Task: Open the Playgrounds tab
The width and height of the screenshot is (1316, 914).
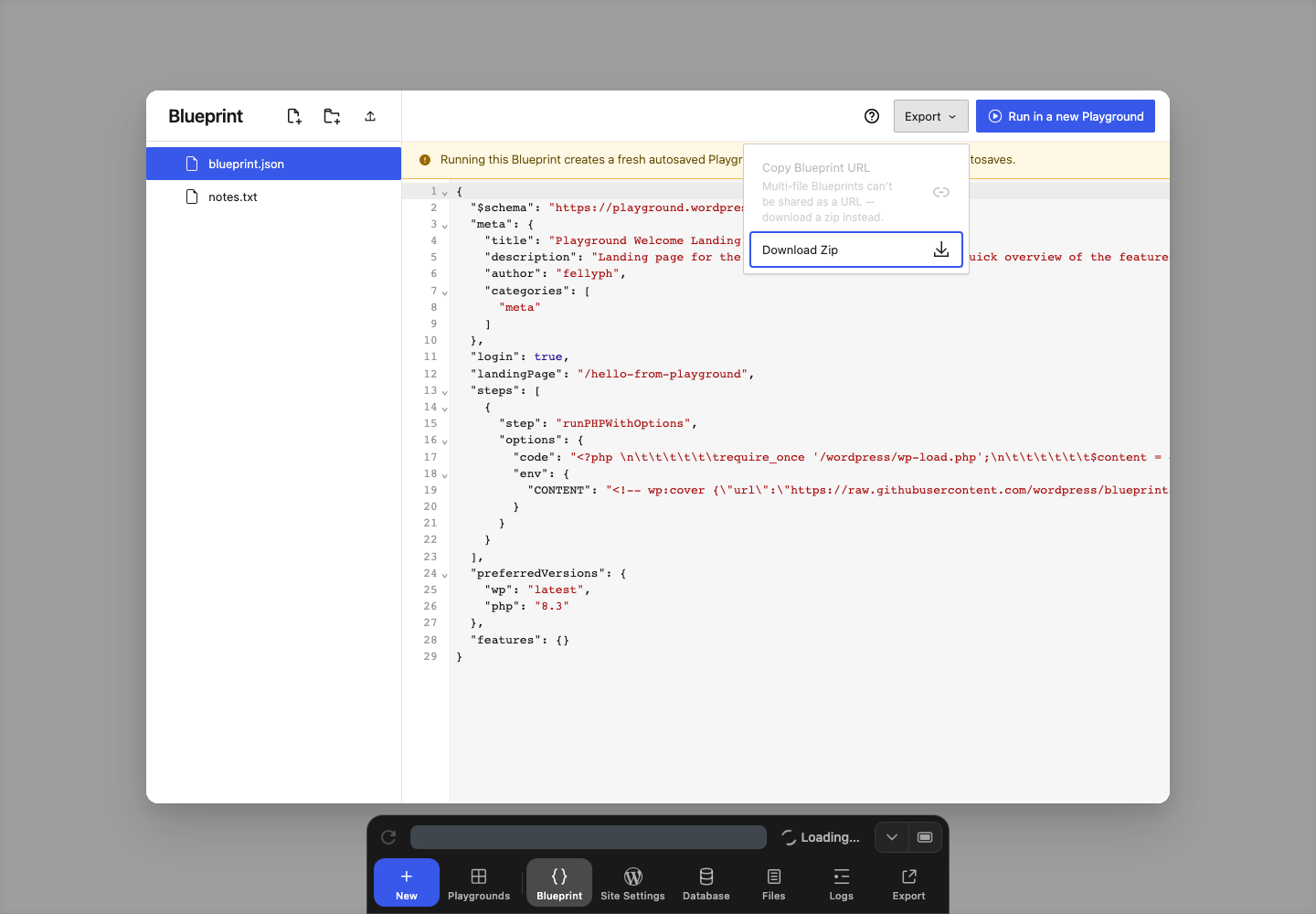Action: [479, 883]
